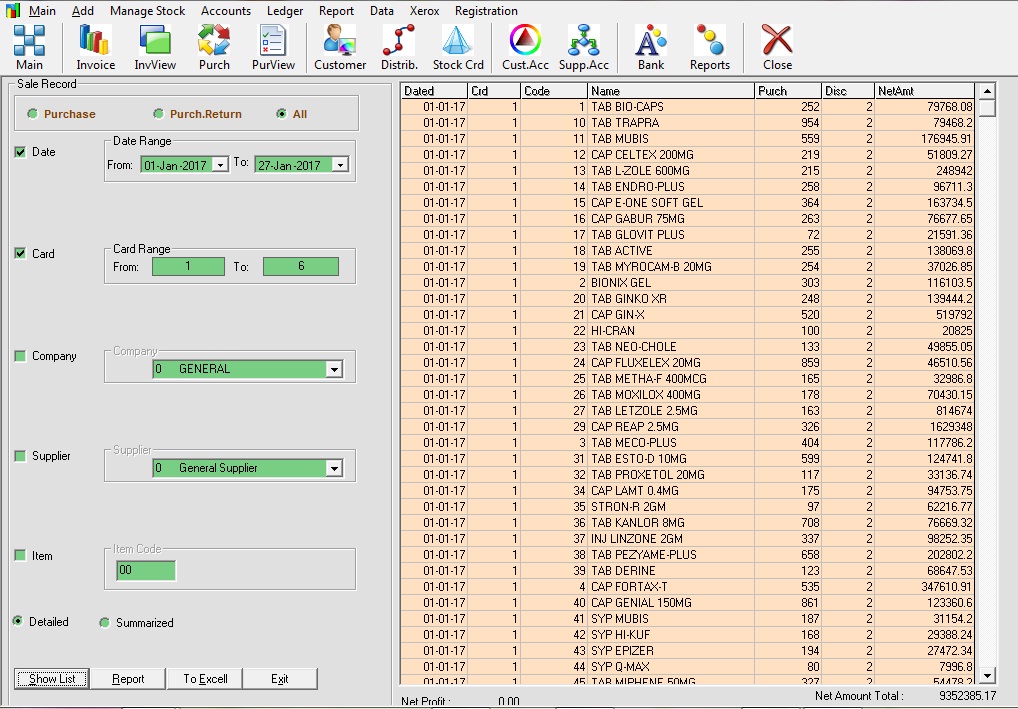
Task: Select the CAP REAP 2.5MG row
Action: point(688,427)
